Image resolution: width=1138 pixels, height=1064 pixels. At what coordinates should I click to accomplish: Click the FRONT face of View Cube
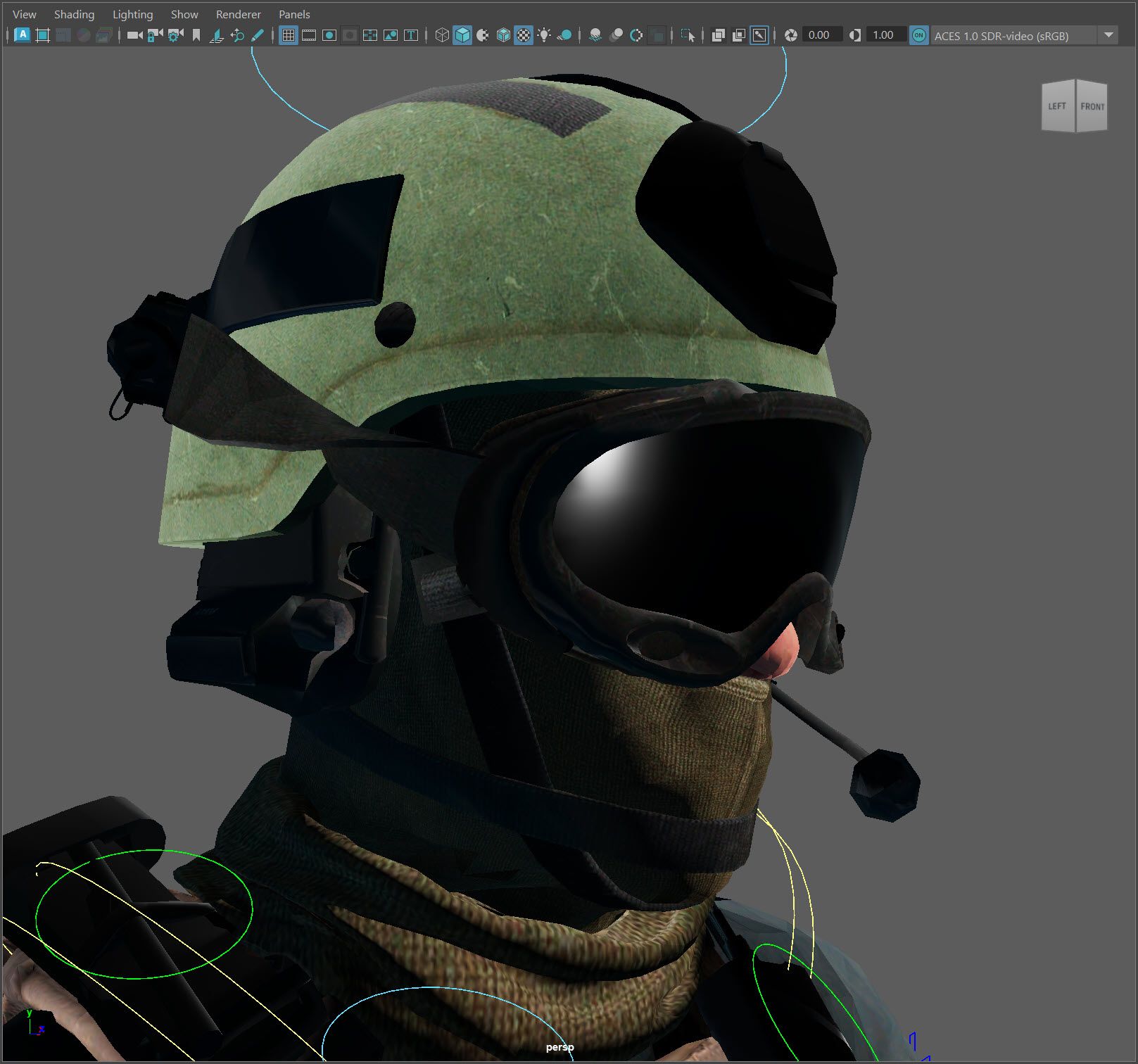click(1092, 107)
